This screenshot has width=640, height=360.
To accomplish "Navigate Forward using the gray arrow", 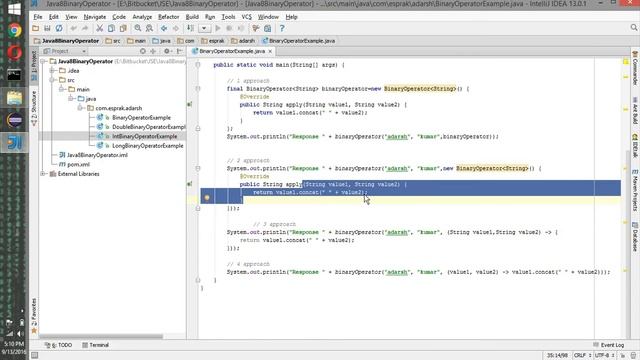I will pyautogui.click(x=176, y=29).
